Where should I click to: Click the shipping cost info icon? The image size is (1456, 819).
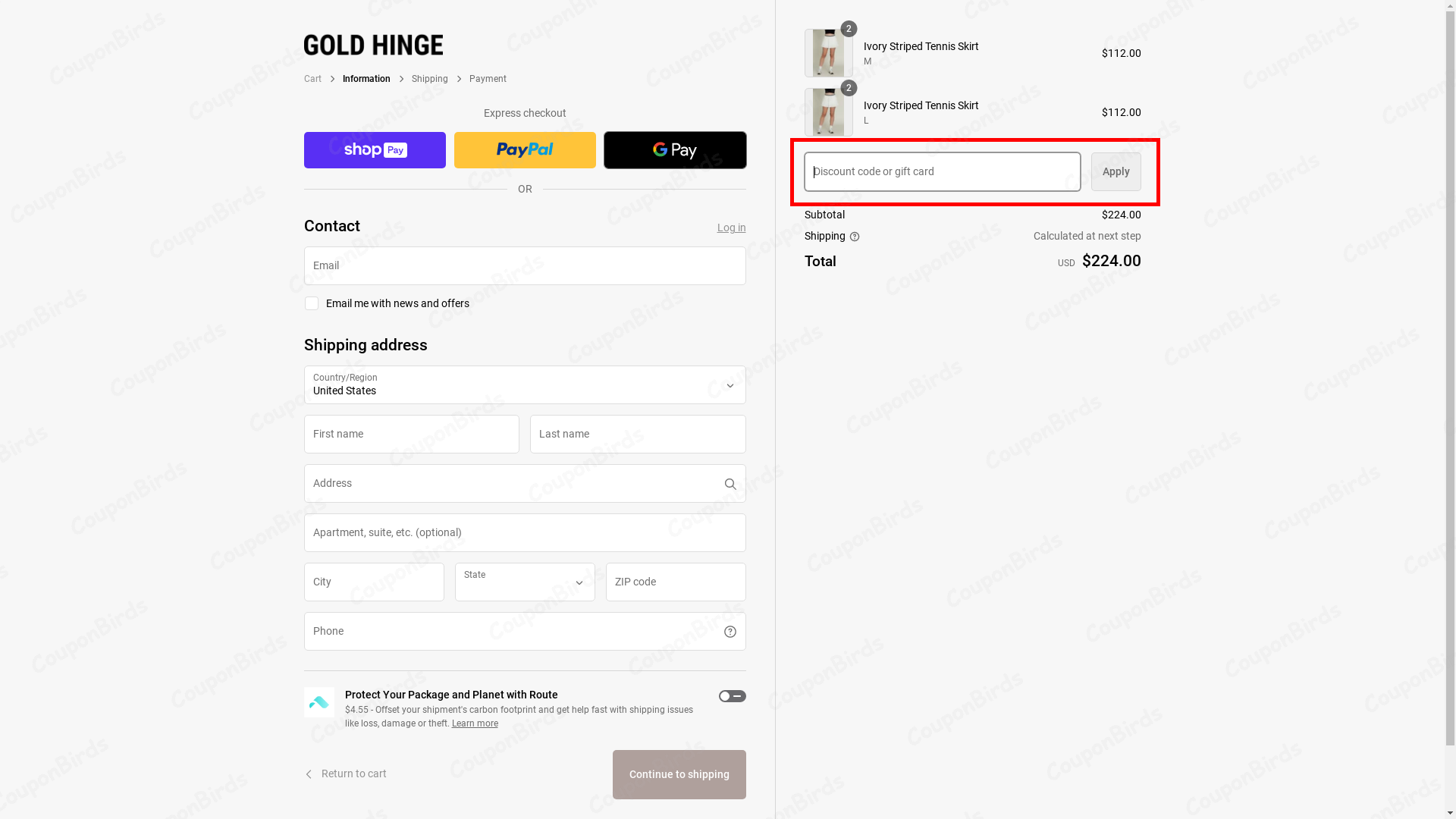854,237
